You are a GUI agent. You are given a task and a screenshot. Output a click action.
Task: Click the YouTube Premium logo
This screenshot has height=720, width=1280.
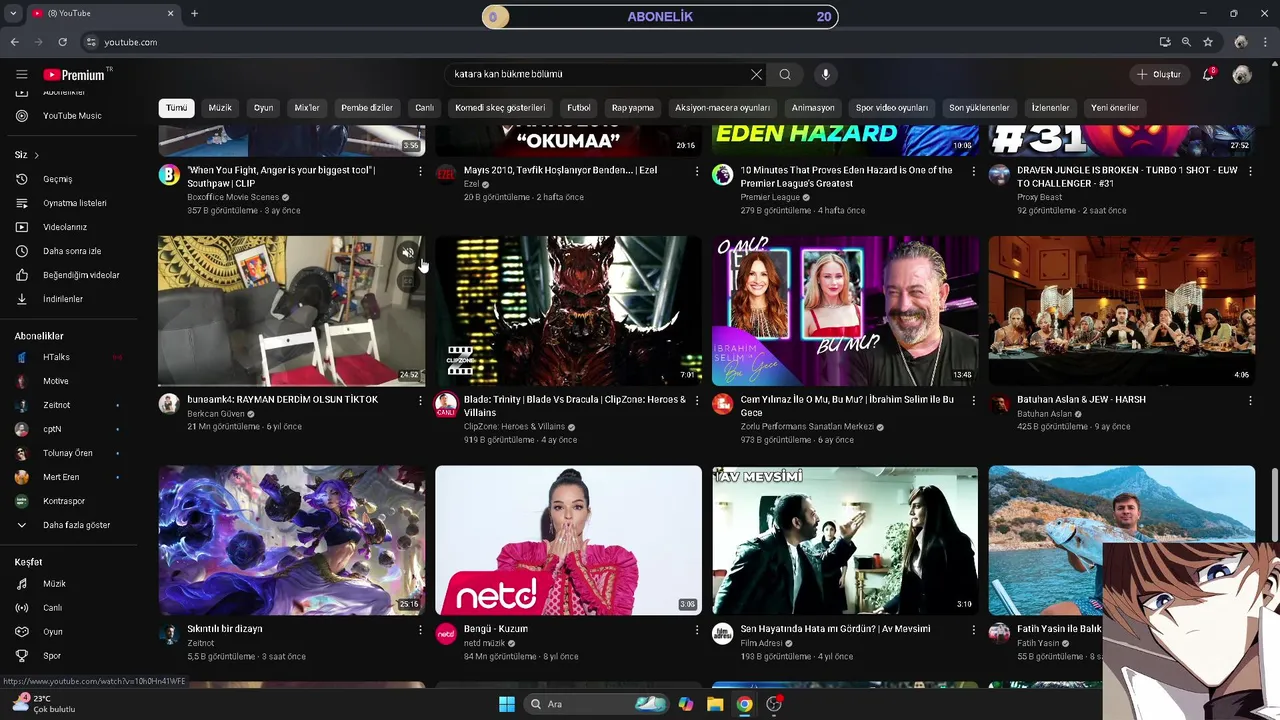74,75
